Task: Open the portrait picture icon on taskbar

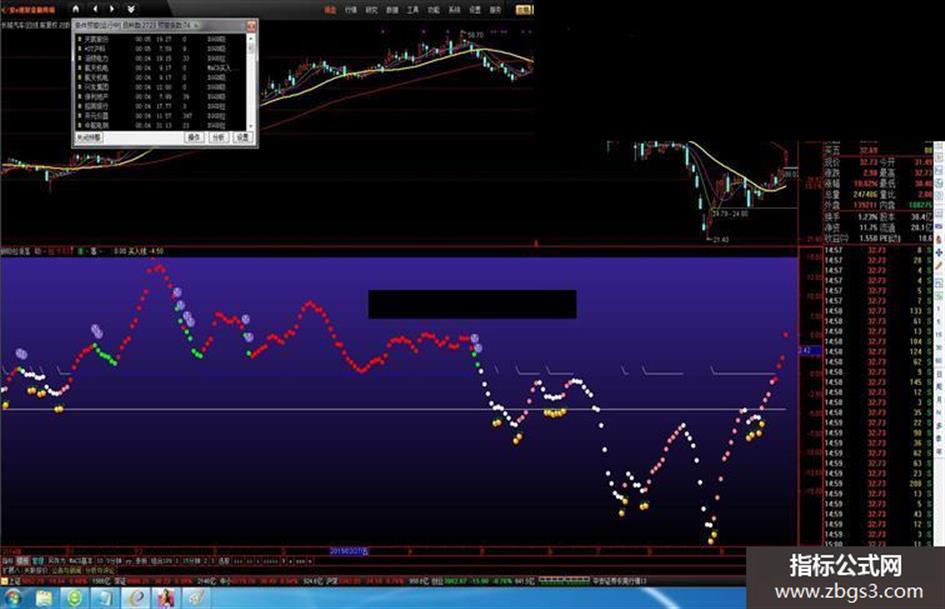Action: click(x=166, y=598)
